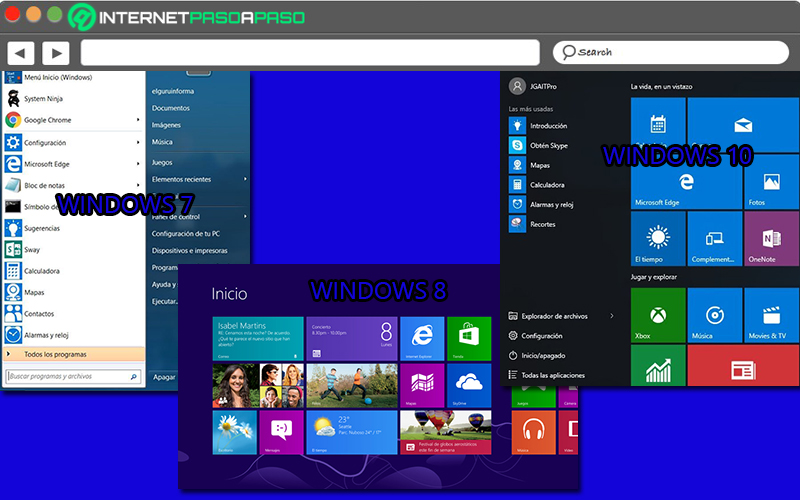Viewport: 800px width, 500px height.
Task: Expand the Google Chrome submenu arrow
Action: pos(139,120)
